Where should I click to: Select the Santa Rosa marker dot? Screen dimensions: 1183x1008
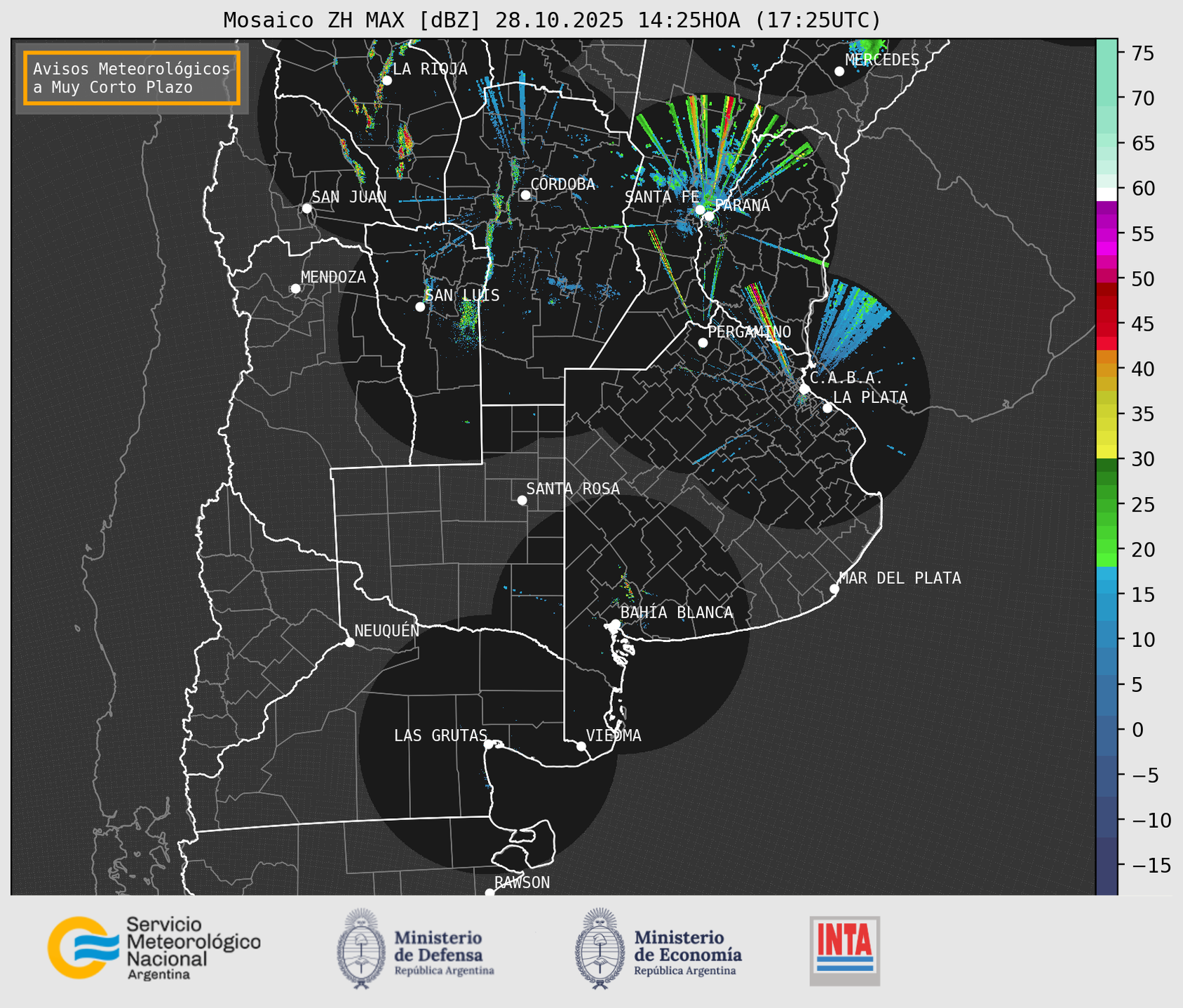click(x=522, y=500)
